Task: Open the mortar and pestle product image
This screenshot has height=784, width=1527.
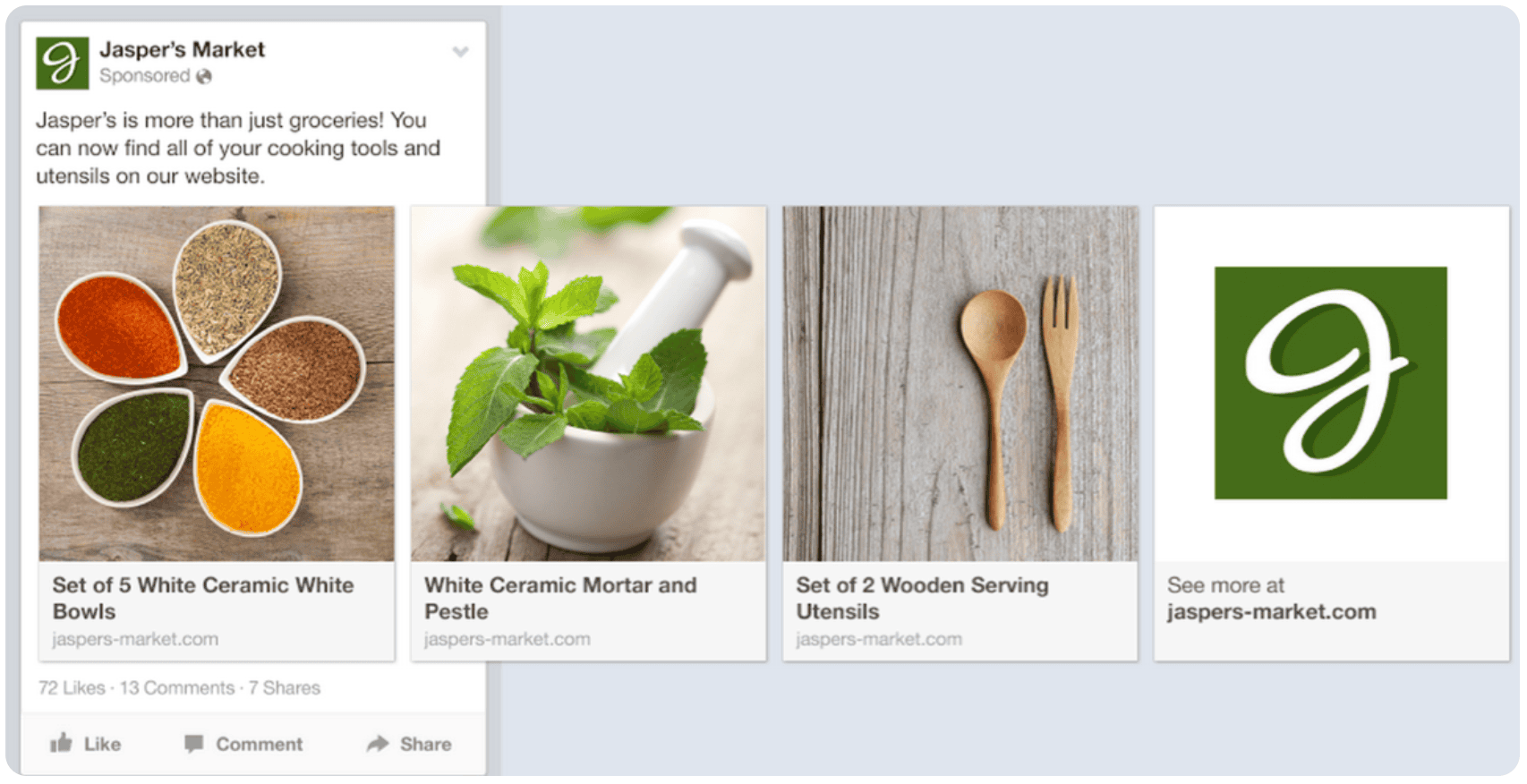Action: coord(588,384)
